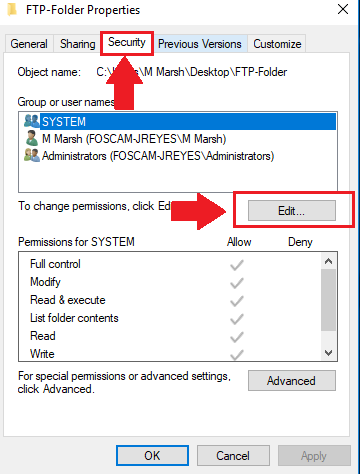Switch to the General tab
This screenshot has width=360, height=474.
[x=29, y=44]
